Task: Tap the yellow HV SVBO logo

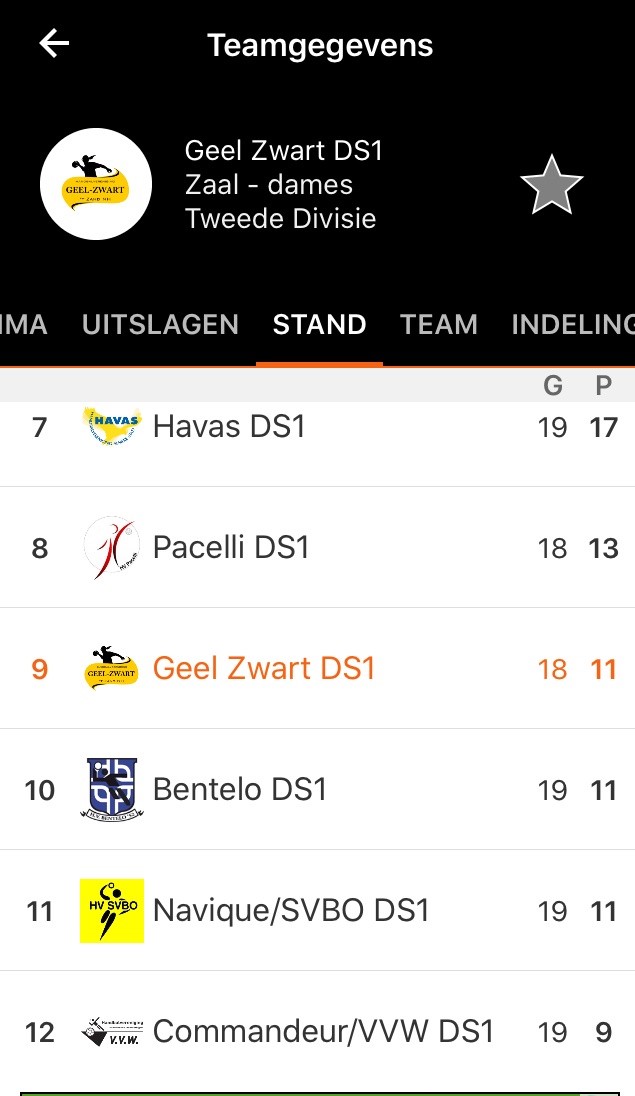Action: click(112, 911)
